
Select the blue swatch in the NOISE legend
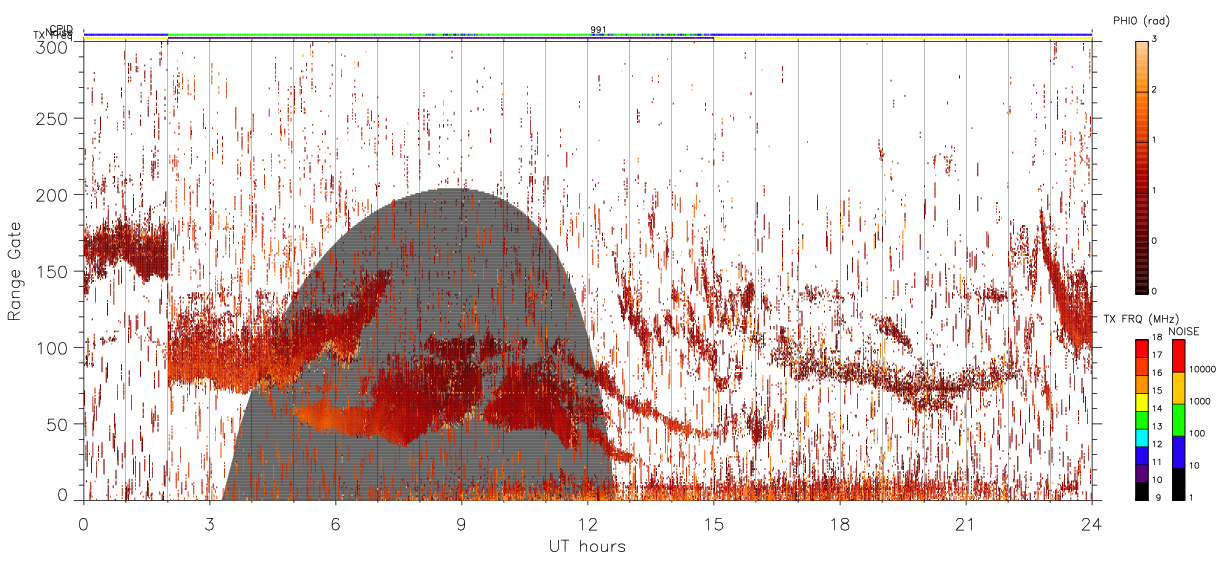pyautogui.click(x=1177, y=452)
